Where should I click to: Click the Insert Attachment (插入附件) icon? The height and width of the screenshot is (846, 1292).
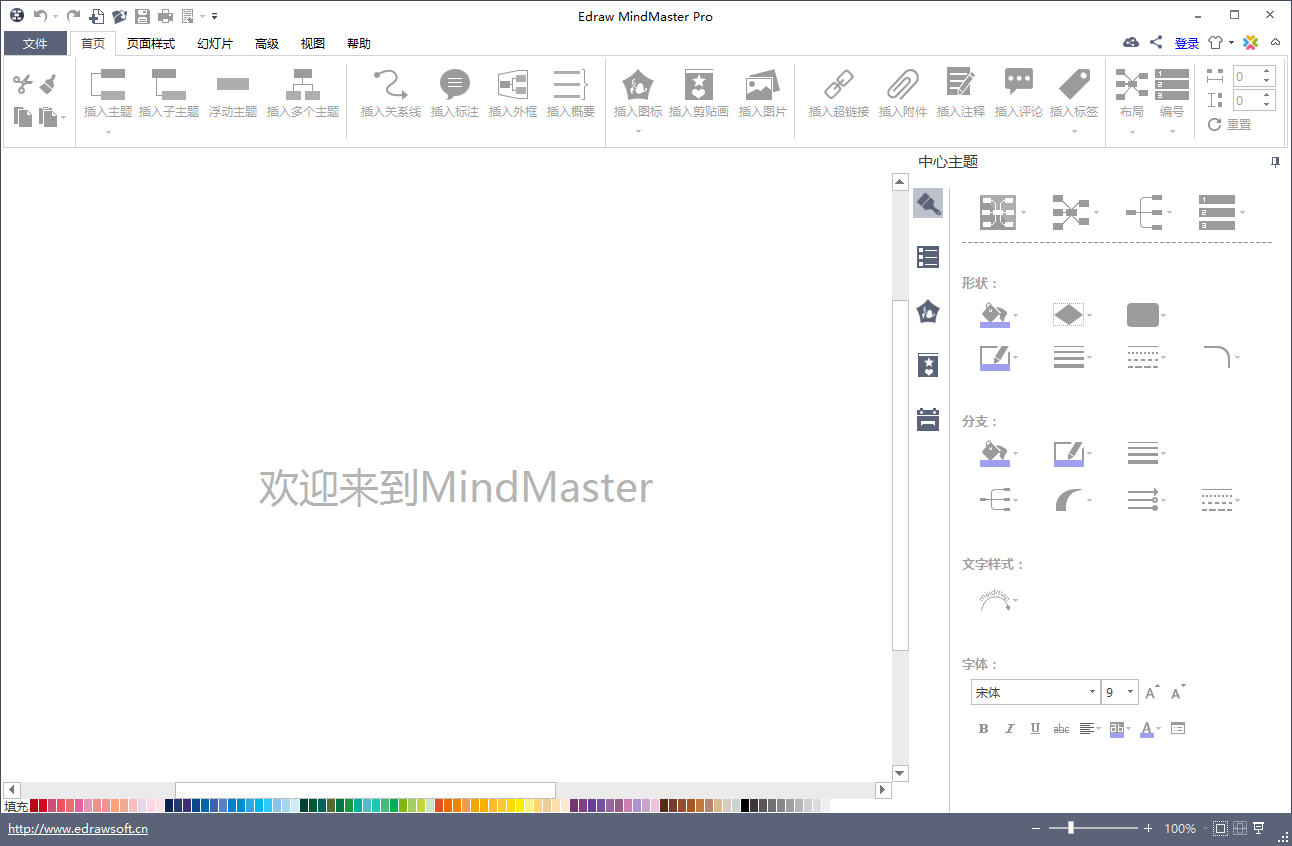903,85
